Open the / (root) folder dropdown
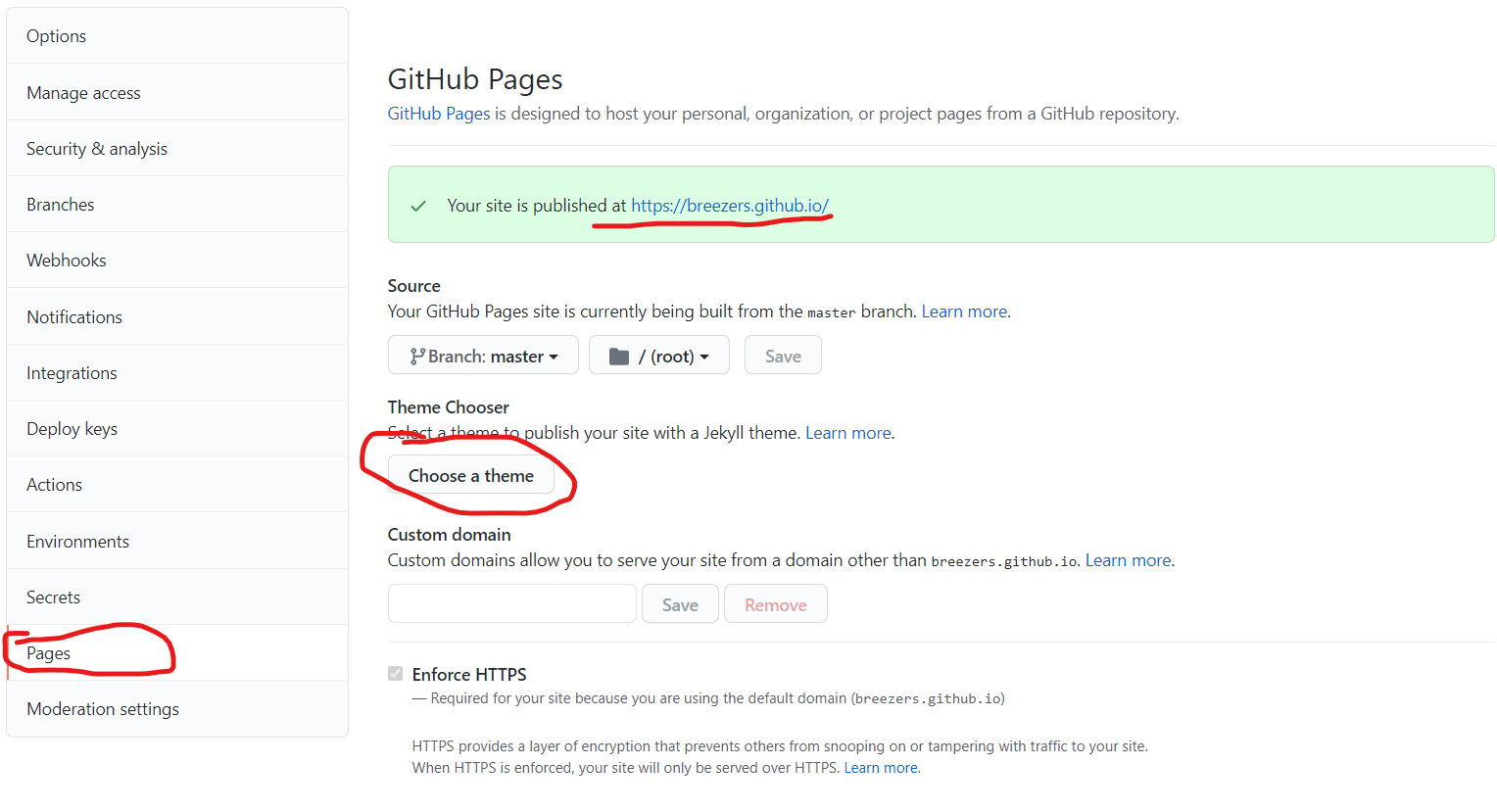This screenshot has height=812, width=1497. click(x=659, y=356)
